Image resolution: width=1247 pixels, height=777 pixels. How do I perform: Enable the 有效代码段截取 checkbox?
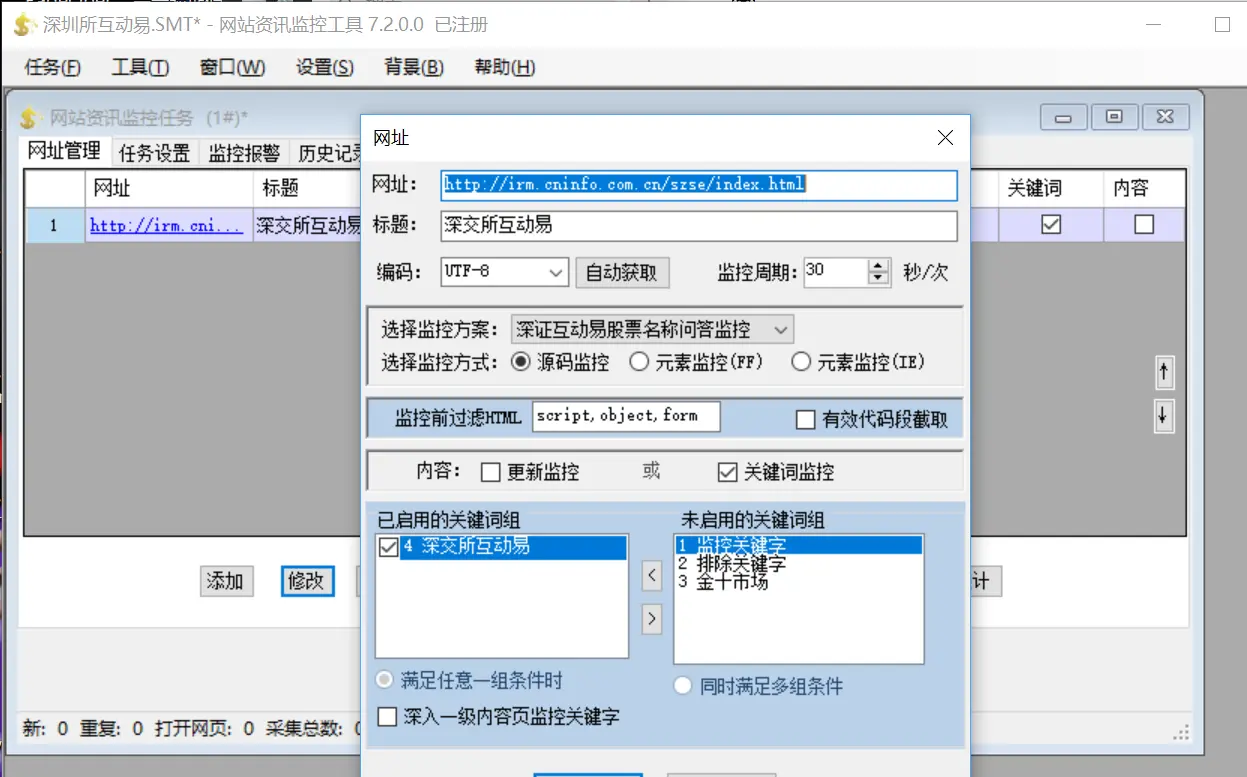[805, 420]
